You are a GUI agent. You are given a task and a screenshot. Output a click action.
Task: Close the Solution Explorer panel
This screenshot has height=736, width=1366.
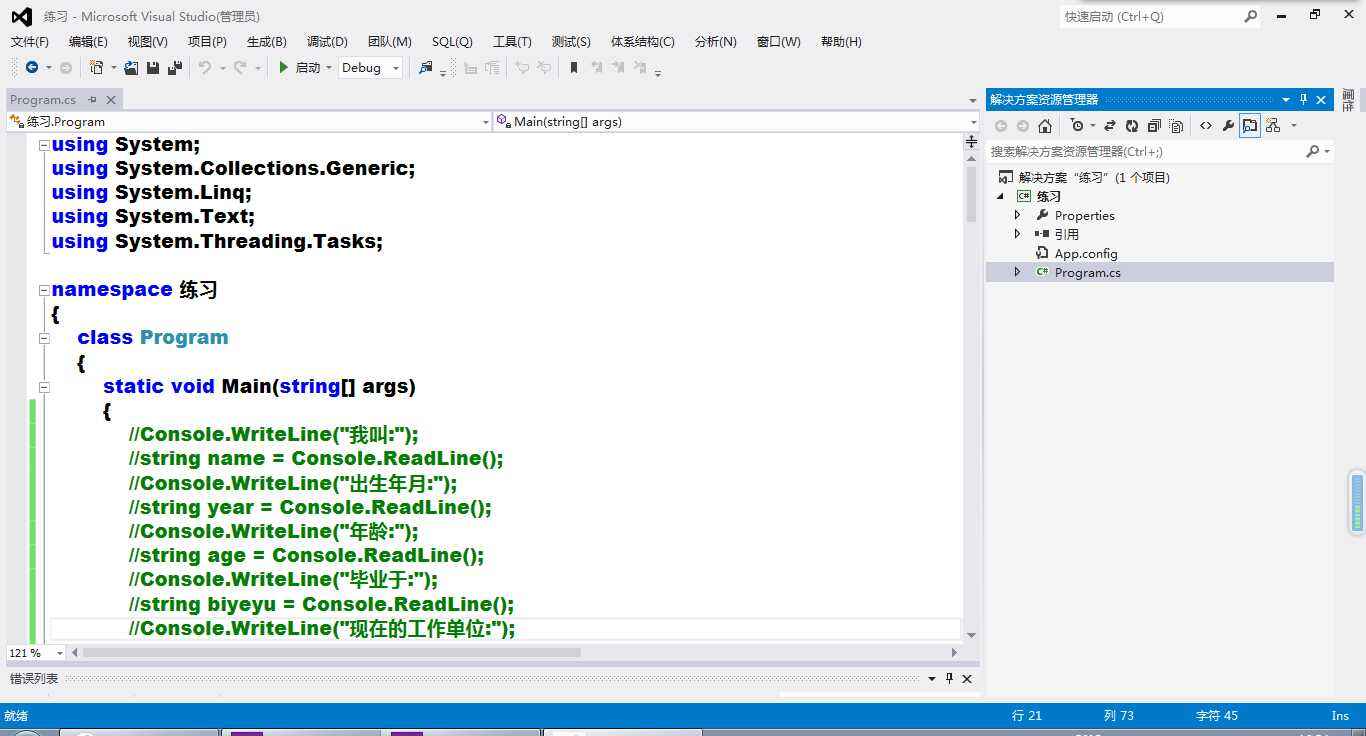pos(1321,99)
